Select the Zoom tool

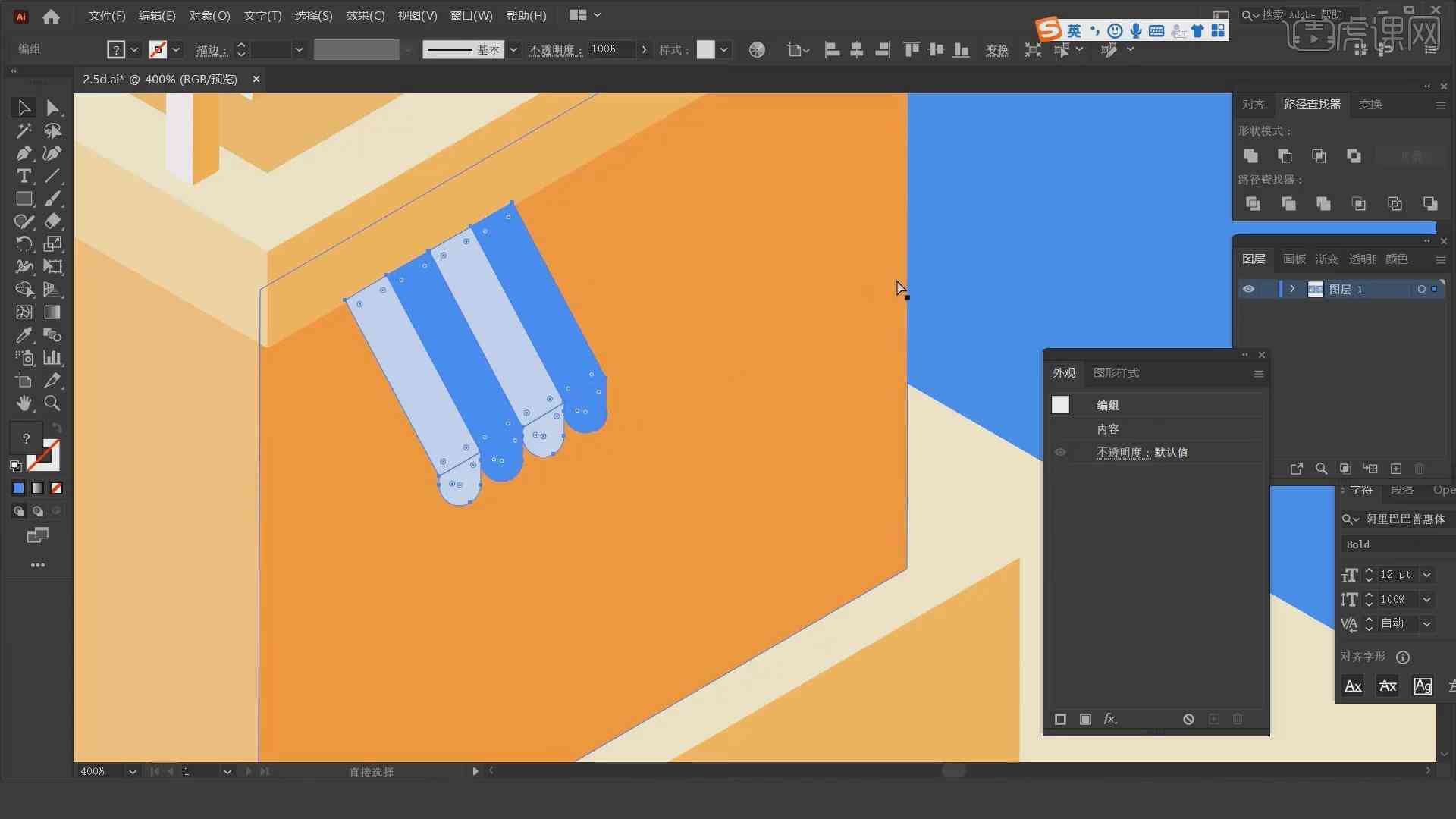pyautogui.click(x=52, y=403)
